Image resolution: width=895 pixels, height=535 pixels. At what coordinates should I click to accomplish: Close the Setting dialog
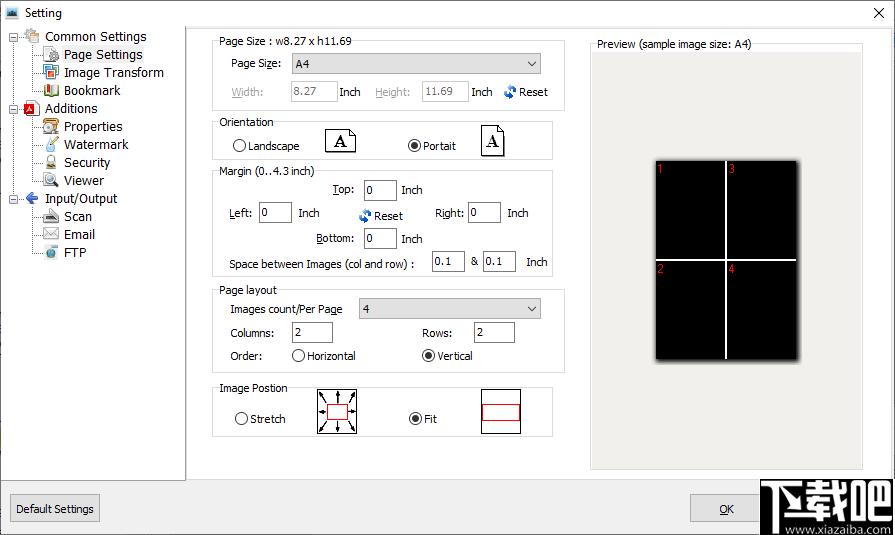click(879, 13)
